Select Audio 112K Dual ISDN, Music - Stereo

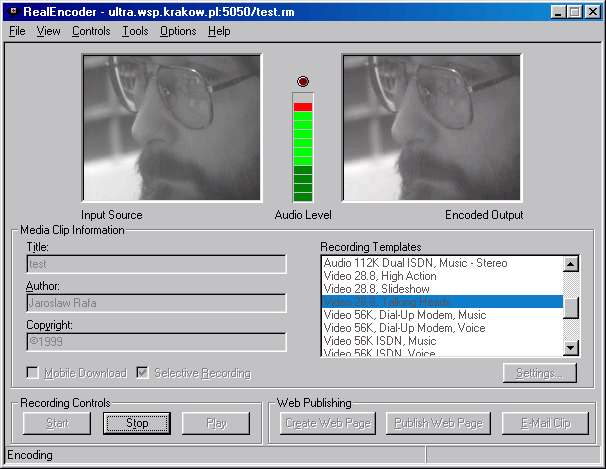coord(442,263)
